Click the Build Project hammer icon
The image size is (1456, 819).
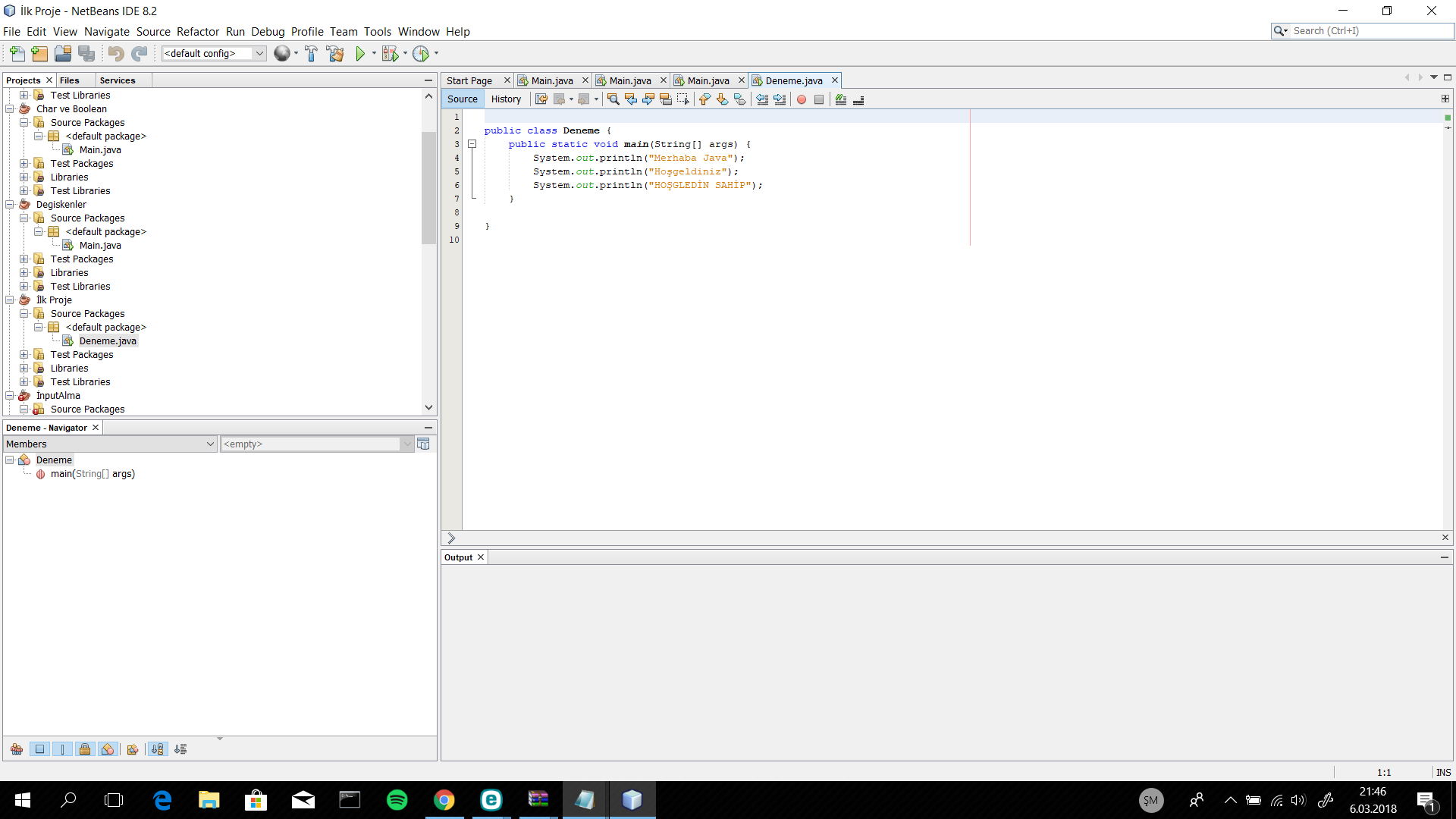311,54
